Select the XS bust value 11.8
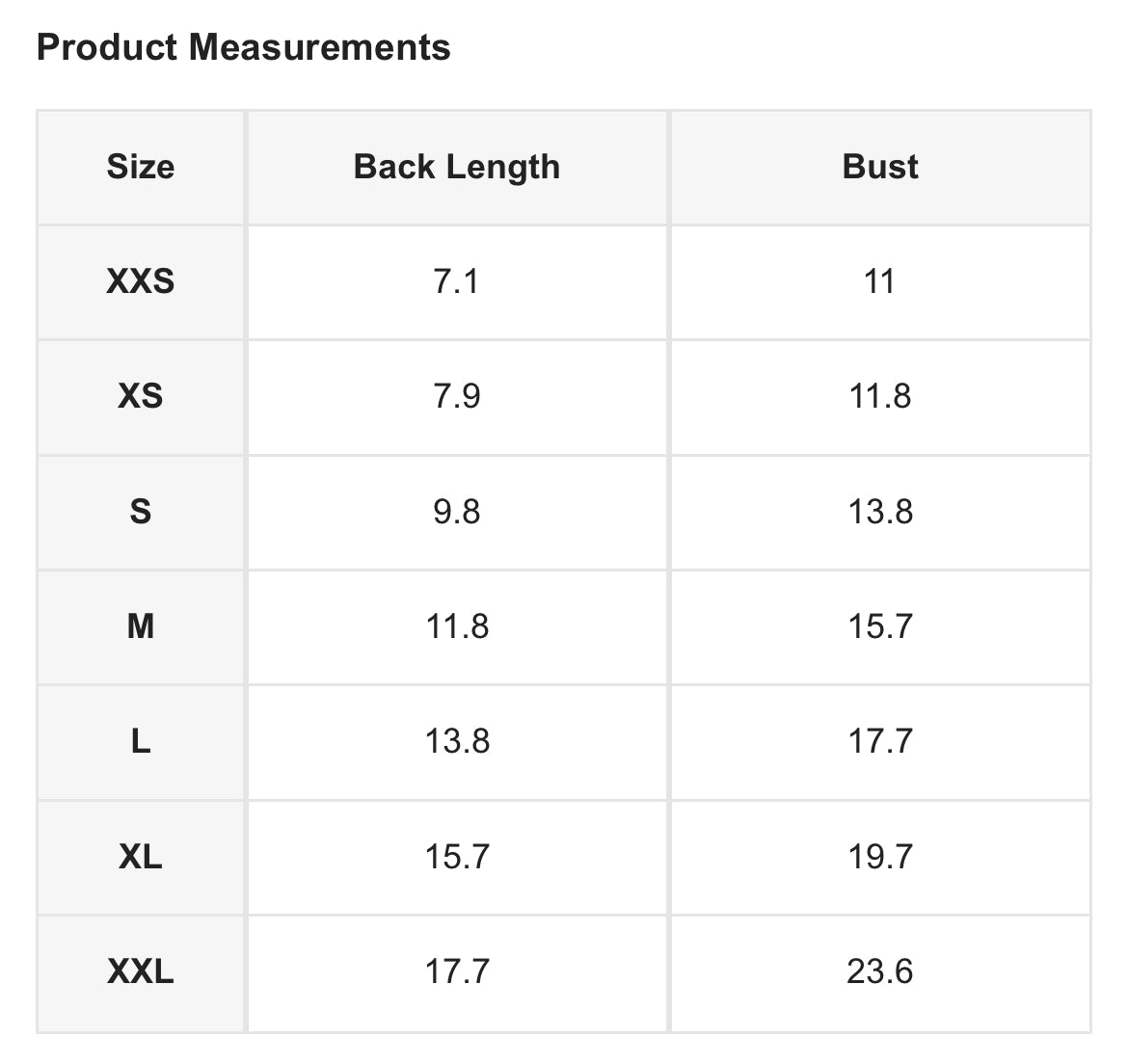The width and height of the screenshot is (1128, 1064). pos(880,396)
